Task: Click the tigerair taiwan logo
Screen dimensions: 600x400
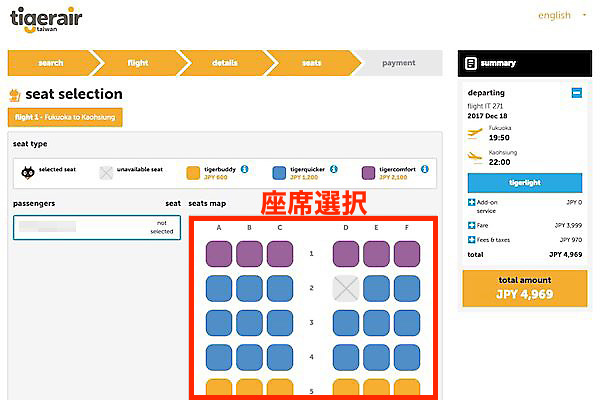Action: [x=46, y=20]
